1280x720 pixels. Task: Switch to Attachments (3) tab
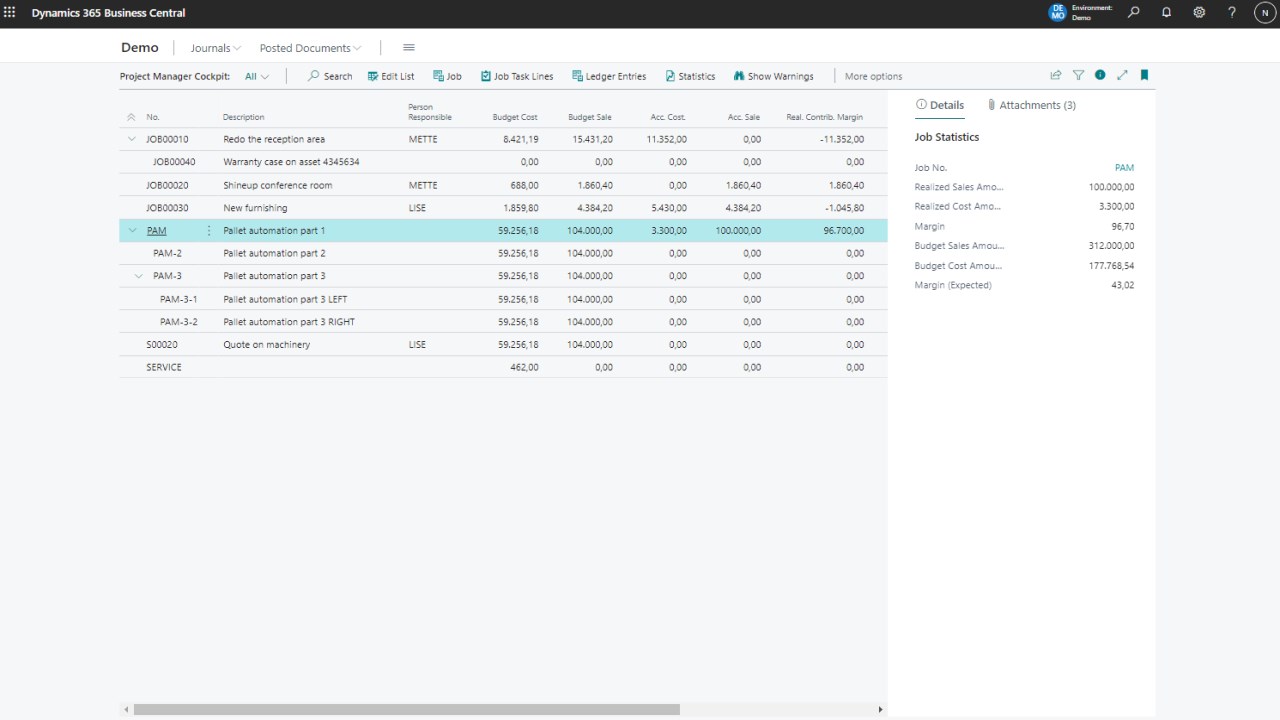coord(1031,105)
